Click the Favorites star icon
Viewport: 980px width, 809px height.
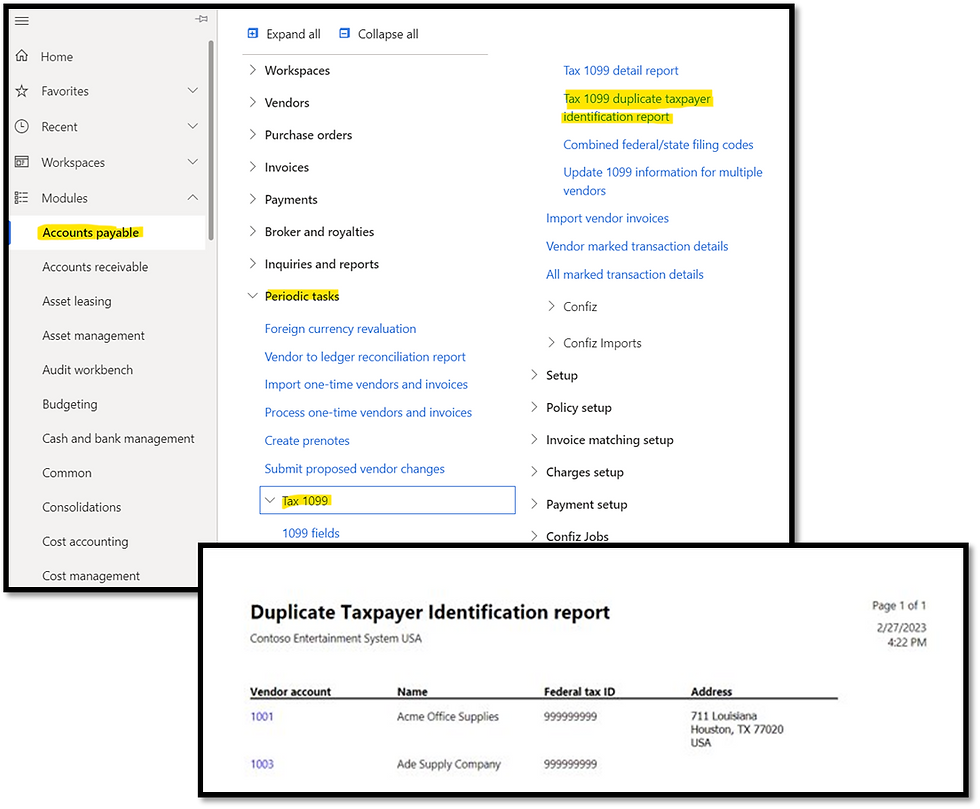click(22, 91)
